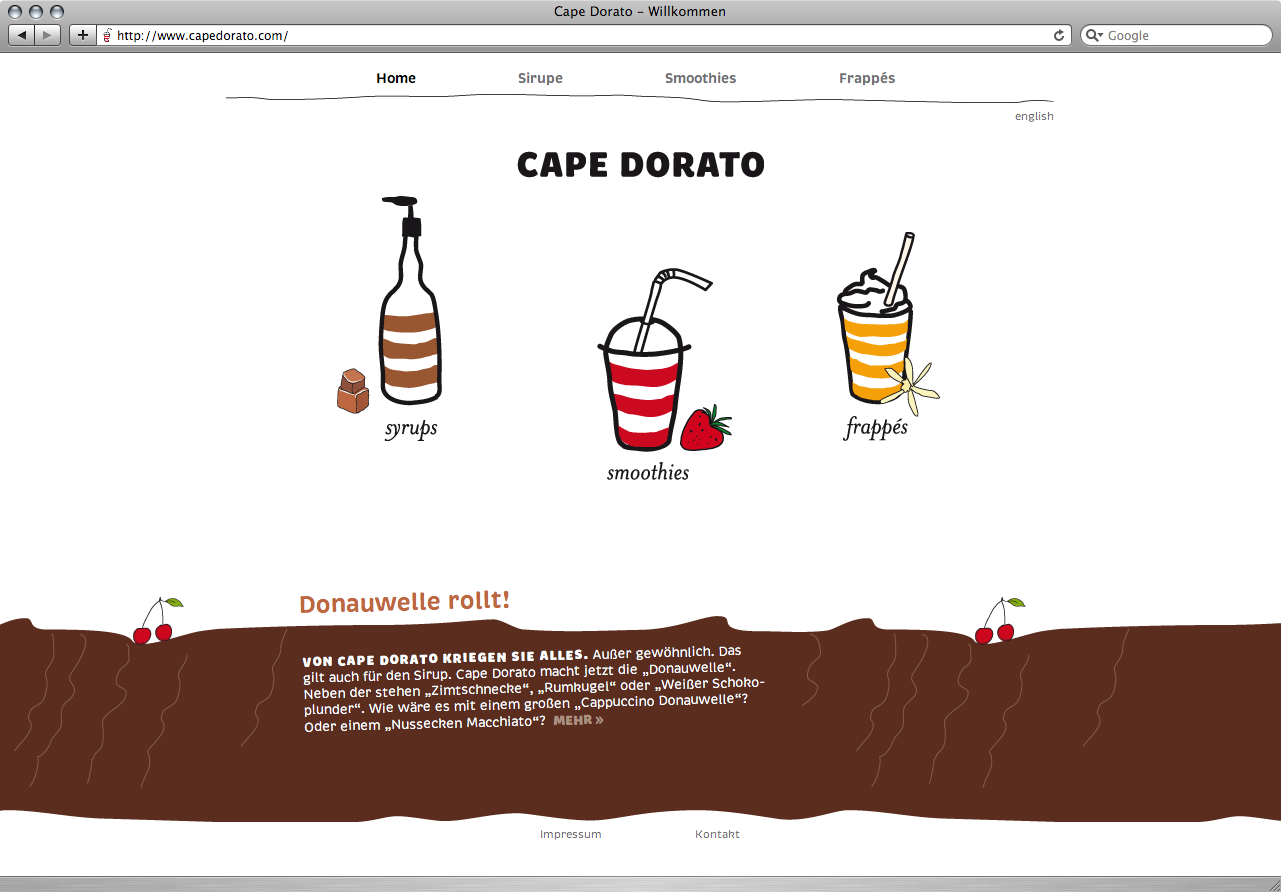Click the URL address field

tap(585, 35)
